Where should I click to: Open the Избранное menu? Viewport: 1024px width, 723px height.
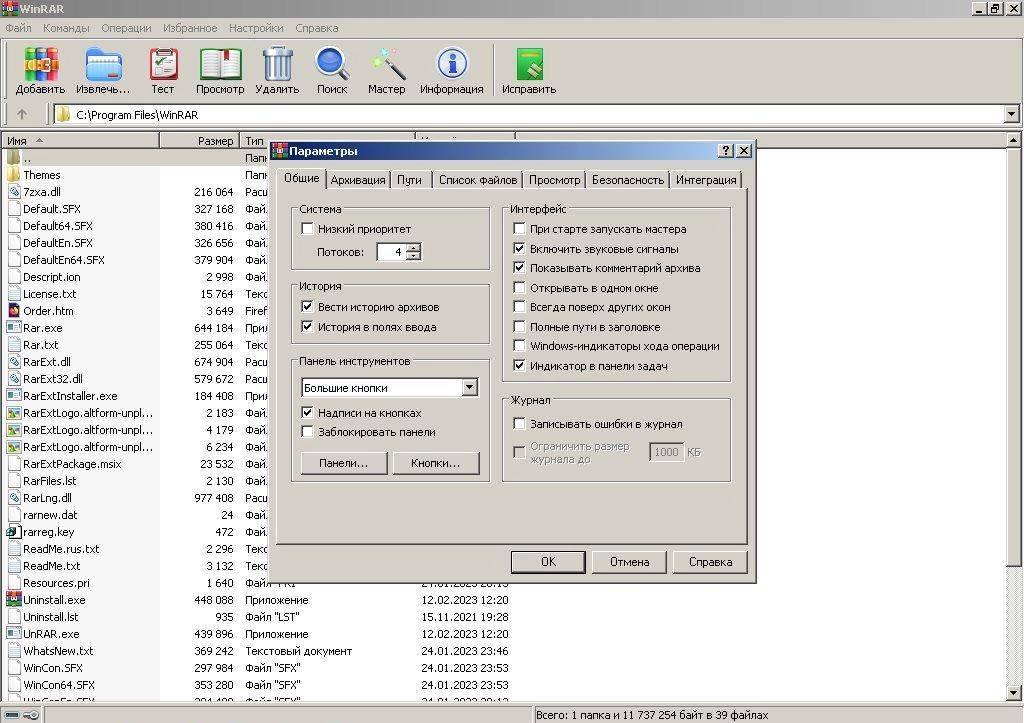click(x=190, y=28)
